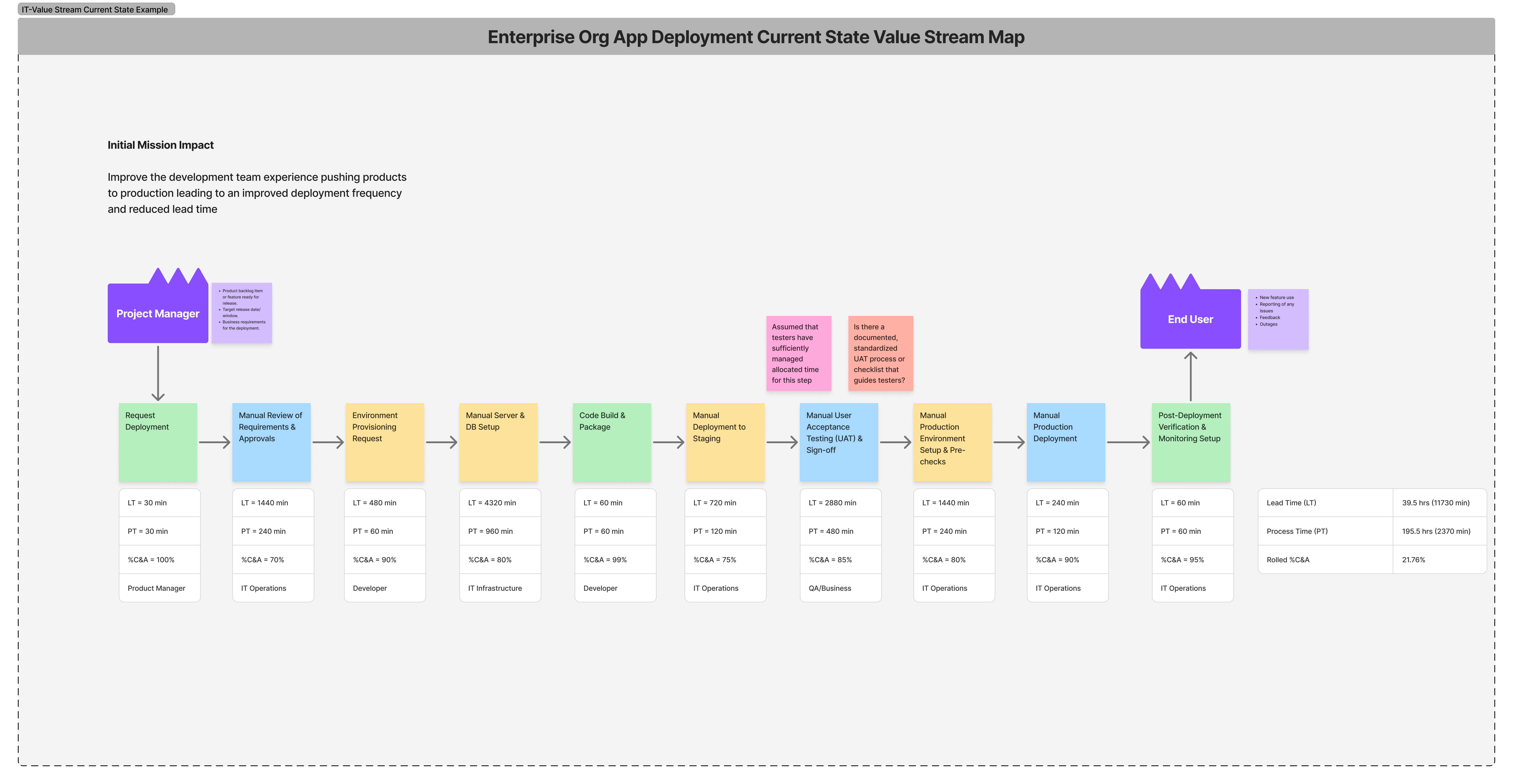
Task: Click the 'LT = 480 min' cell
Action: (385, 503)
